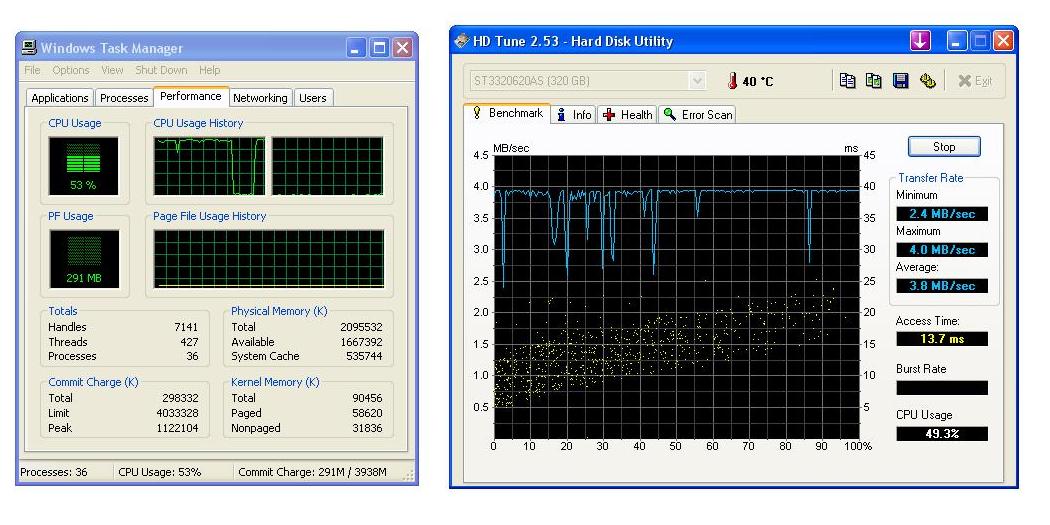Minimize the HD Tune window
Image resolution: width=1050 pixels, height=525 pixels.
[958, 41]
